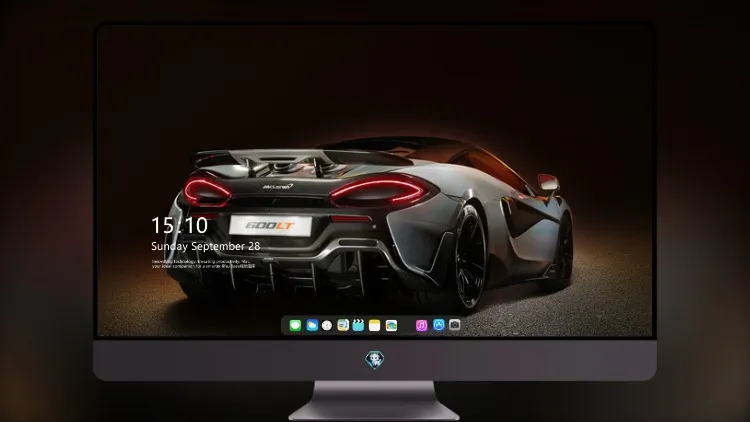This screenshot has height=422, width=750.
Task: Open the white Clock dock icon
Action: [327, 325]
